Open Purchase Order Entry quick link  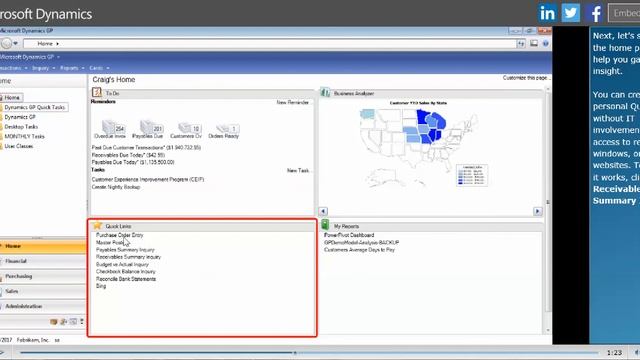(120, 235)
